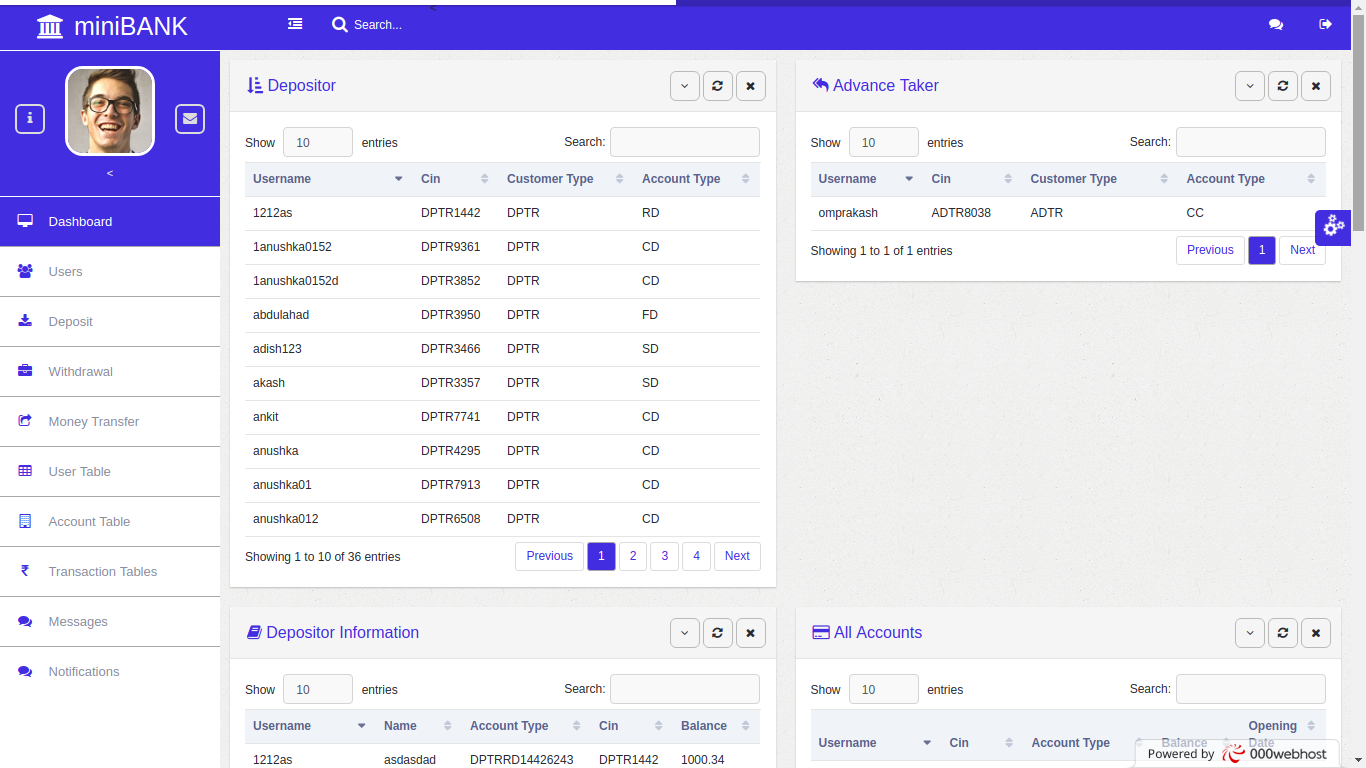Image resolution: width=1366 pixels, height=768 pixels.
Task: Click the Transaction Tables rupee icon
Action: click(x=25, y=571)
